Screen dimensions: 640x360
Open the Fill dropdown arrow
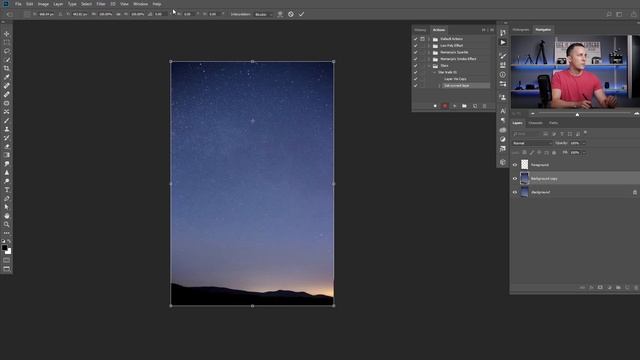pyautogui.click(x=584, y=153)
